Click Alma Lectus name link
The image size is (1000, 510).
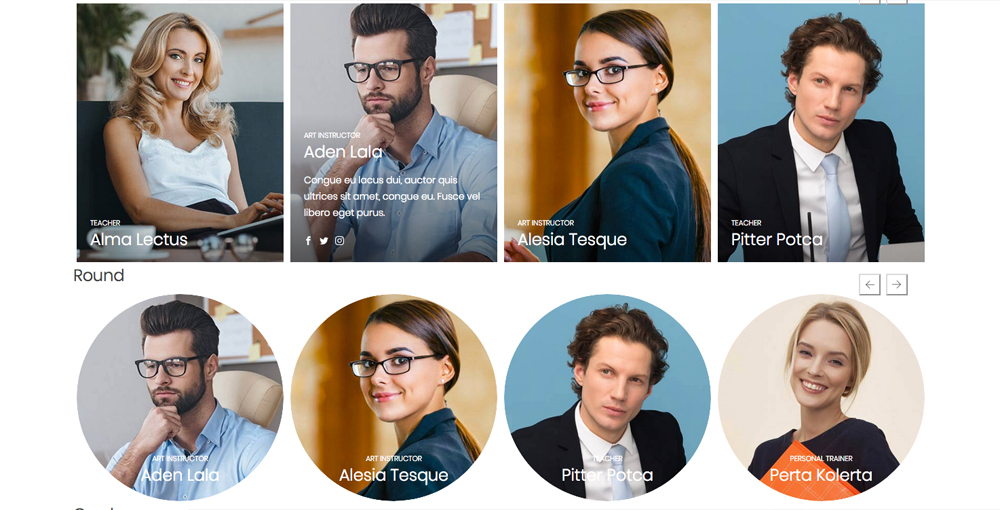tap(138, 240)
